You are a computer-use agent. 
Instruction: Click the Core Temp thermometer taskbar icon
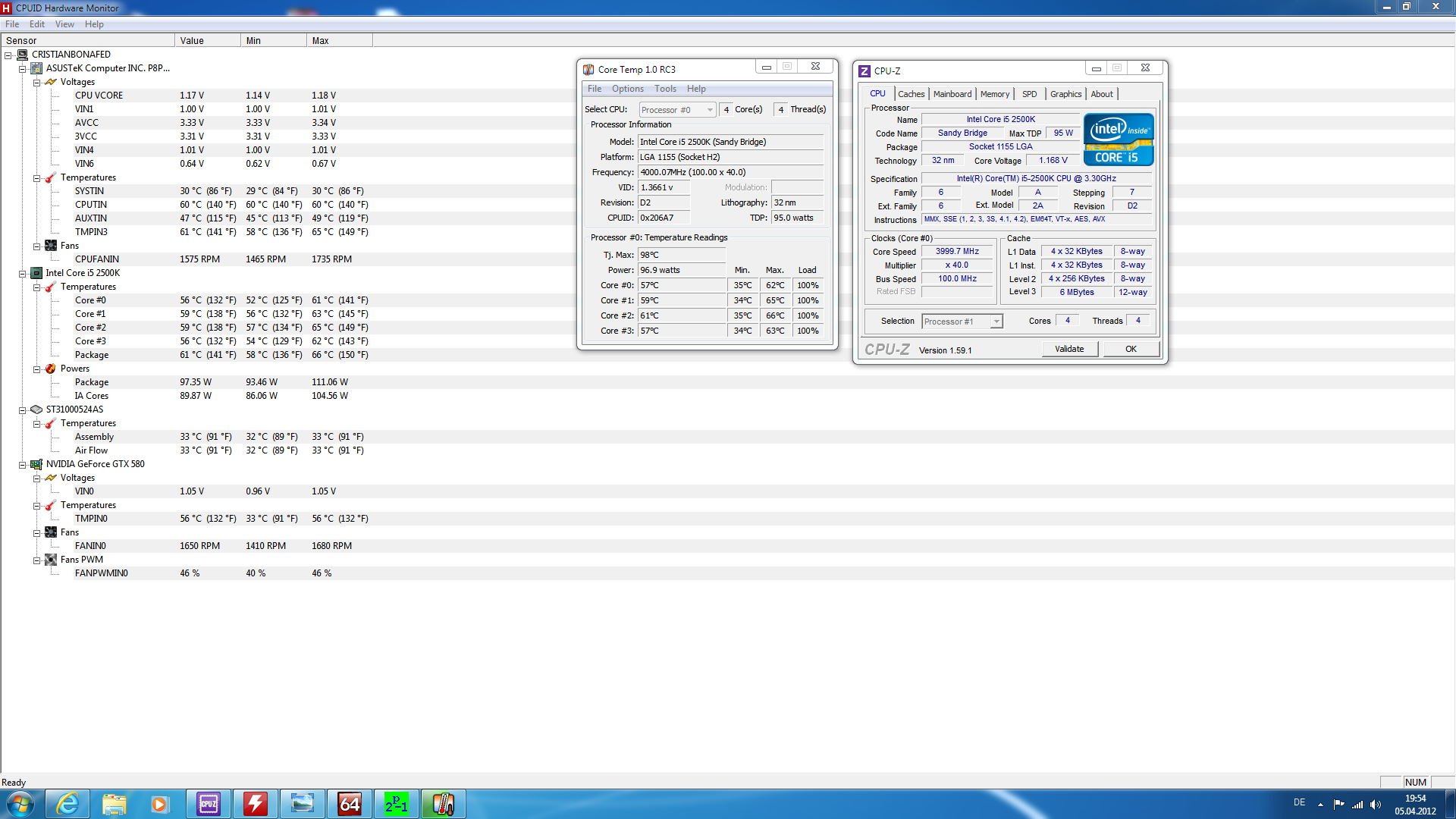coord(443,804)
